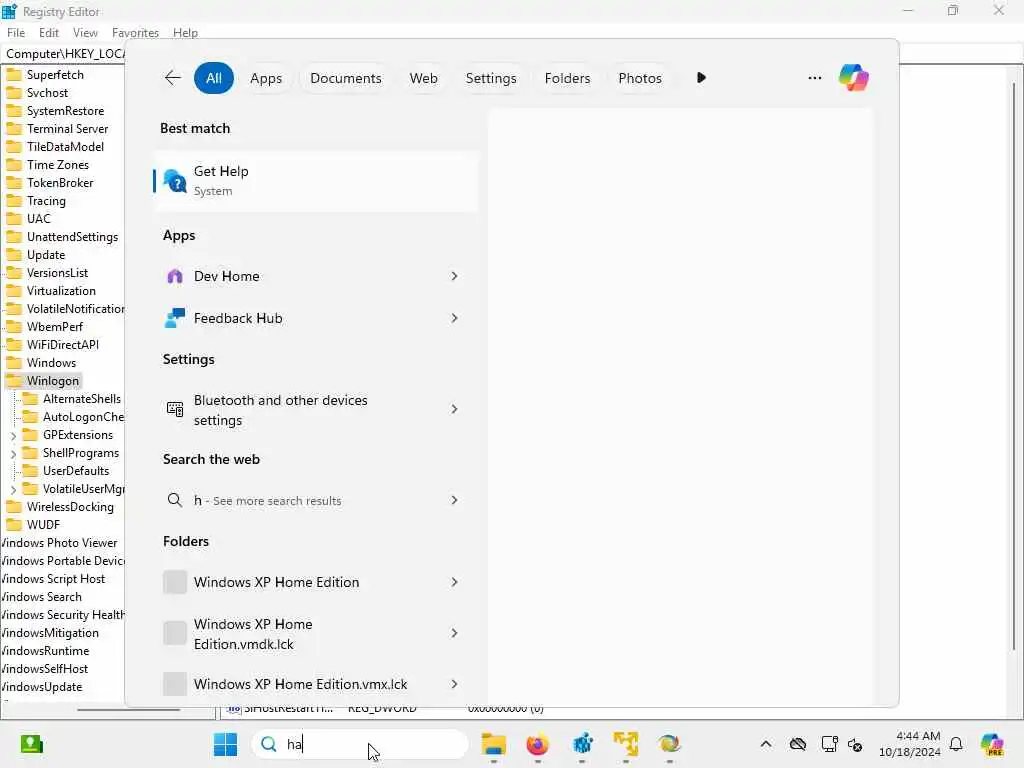The height and width of the screenshot is (768, 1024).
Task: Select the AlternateShells registry key
Action: pos(82,399)
